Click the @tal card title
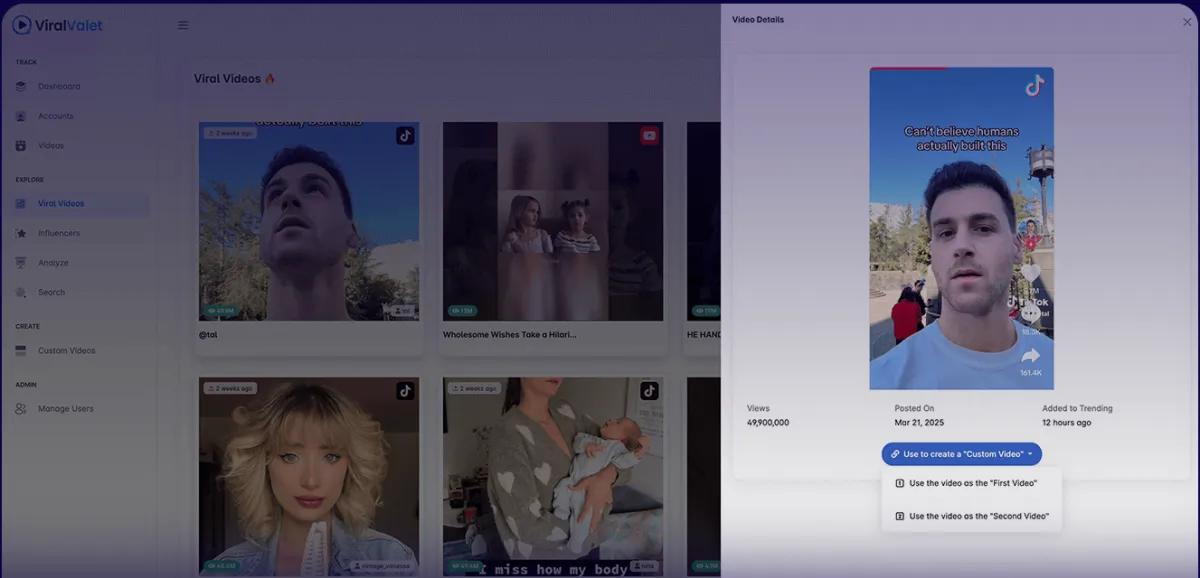 tap(208, 335)
